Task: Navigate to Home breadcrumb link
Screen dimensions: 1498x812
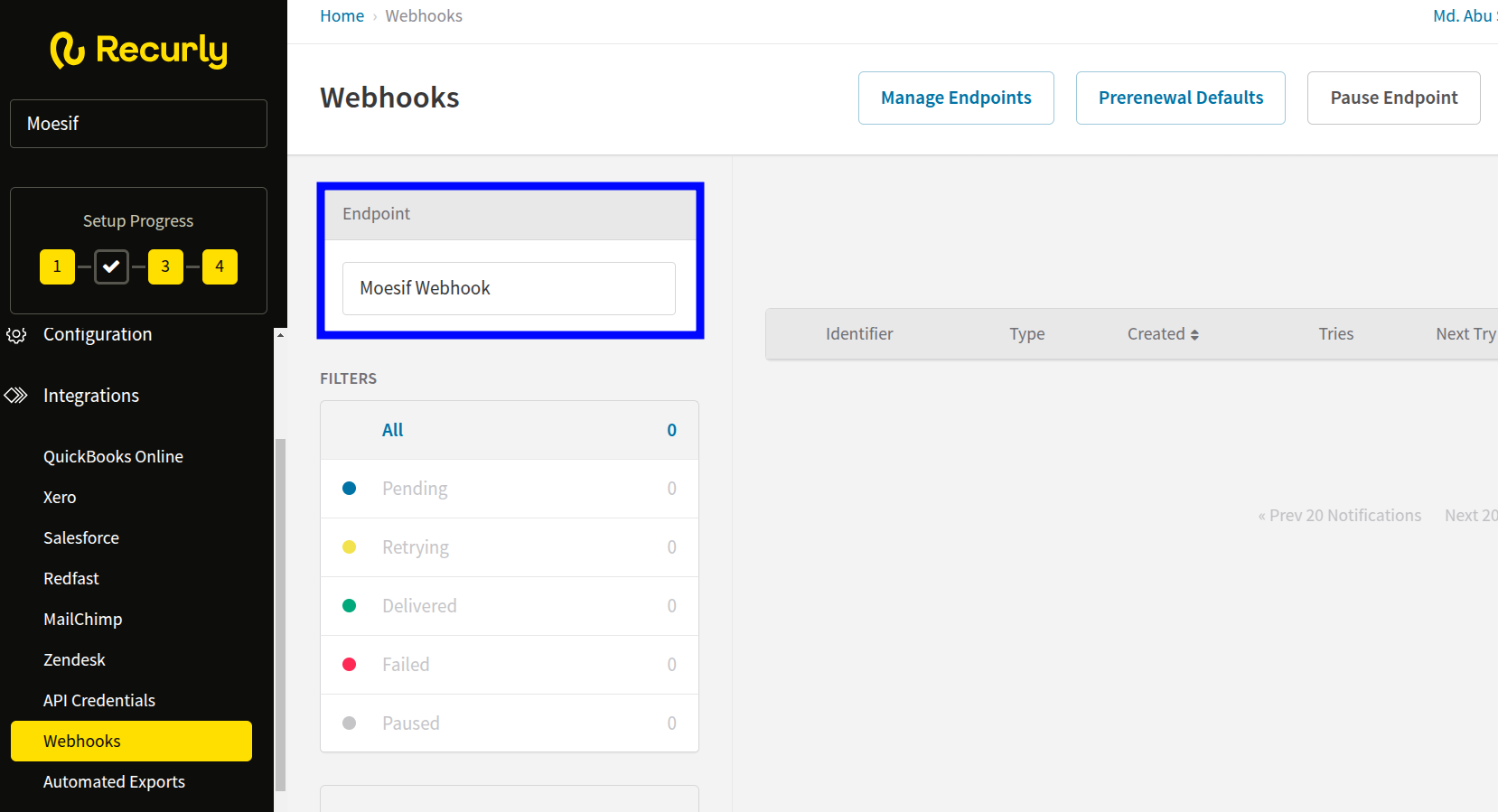Action: click(x=342, y=16)
